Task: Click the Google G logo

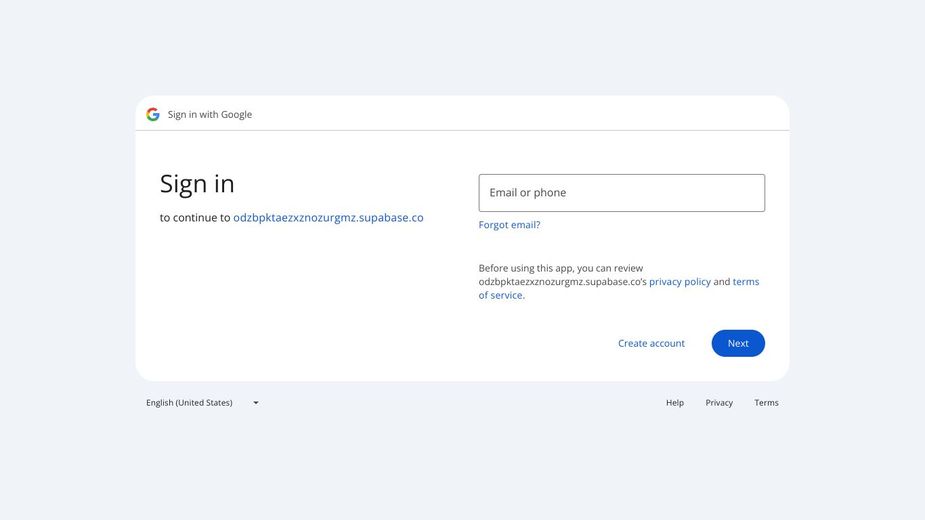Action: [153, 115]
